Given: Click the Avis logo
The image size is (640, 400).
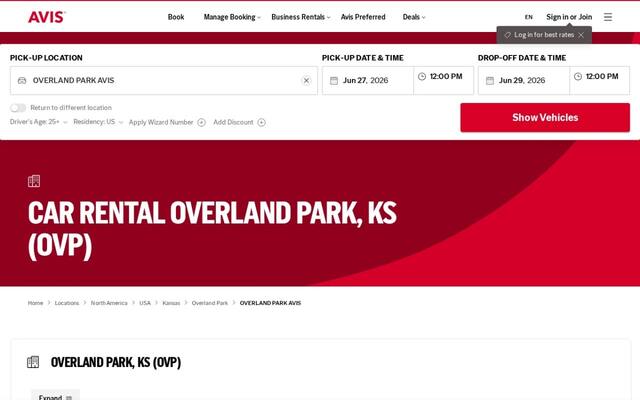Looking at the screenshot, I should click(47, 17).
